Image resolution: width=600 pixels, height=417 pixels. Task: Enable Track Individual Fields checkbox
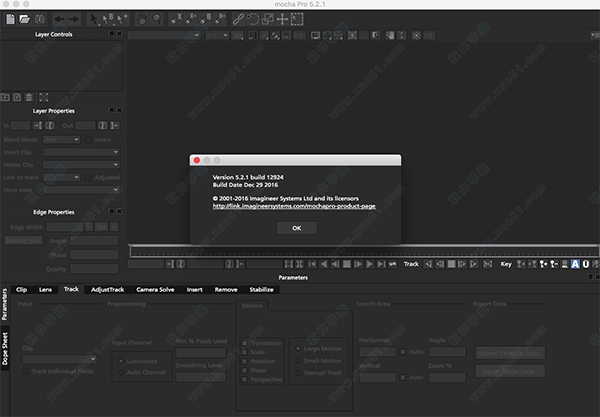coord(26,371)
